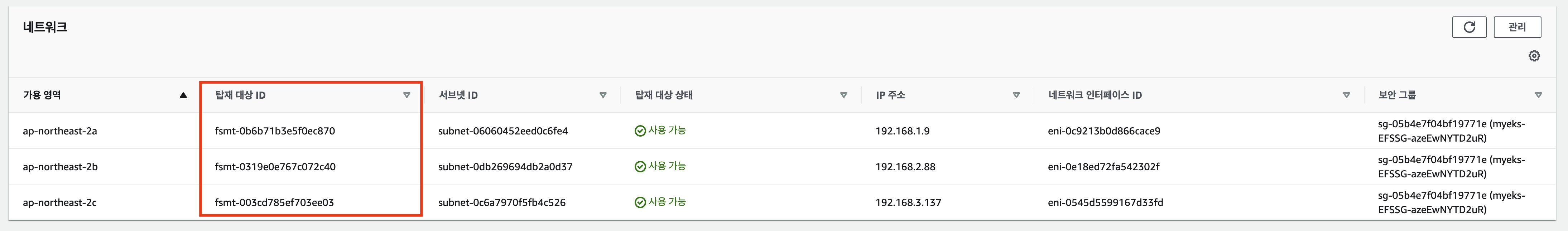Select mount target fsmt-0b6b71b3e5f0ec870
Image resolution: width=1568 pixels, height=231 pixels.
point(274,131)
